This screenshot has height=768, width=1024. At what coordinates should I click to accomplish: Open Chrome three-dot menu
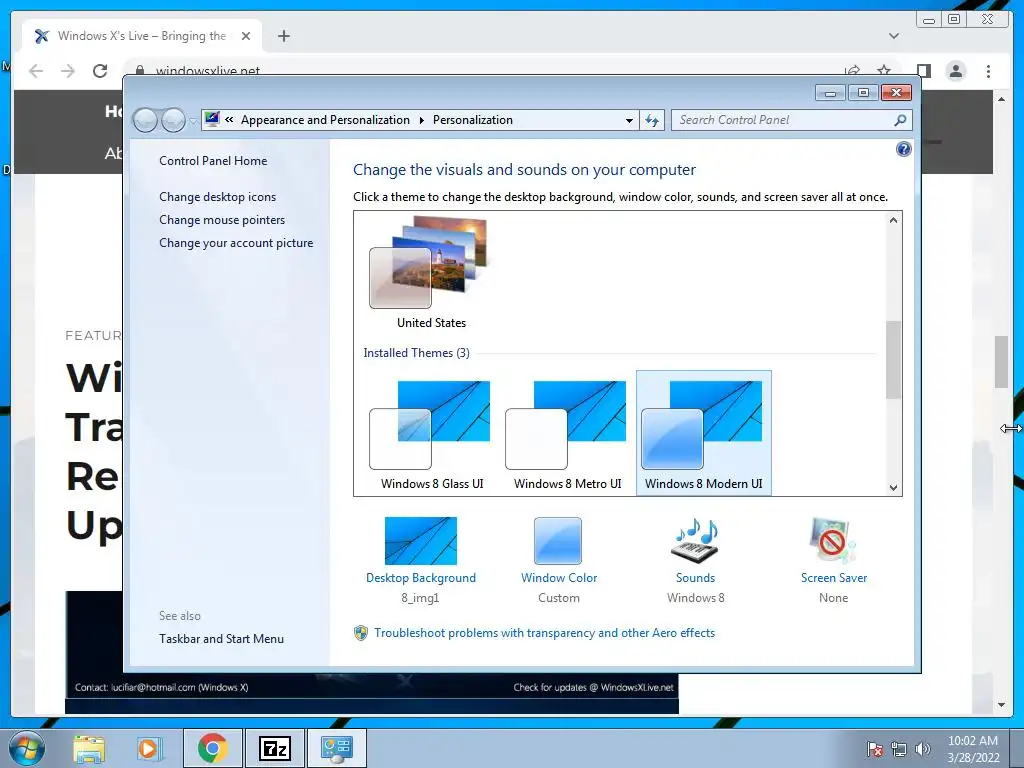click(x=988, y=71)
